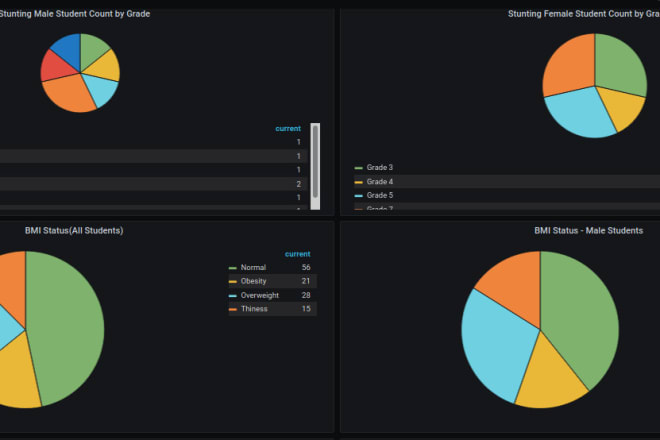Click the green color swatch beside Normal
This screenshot has width=660, height=440.
point(233,268)
